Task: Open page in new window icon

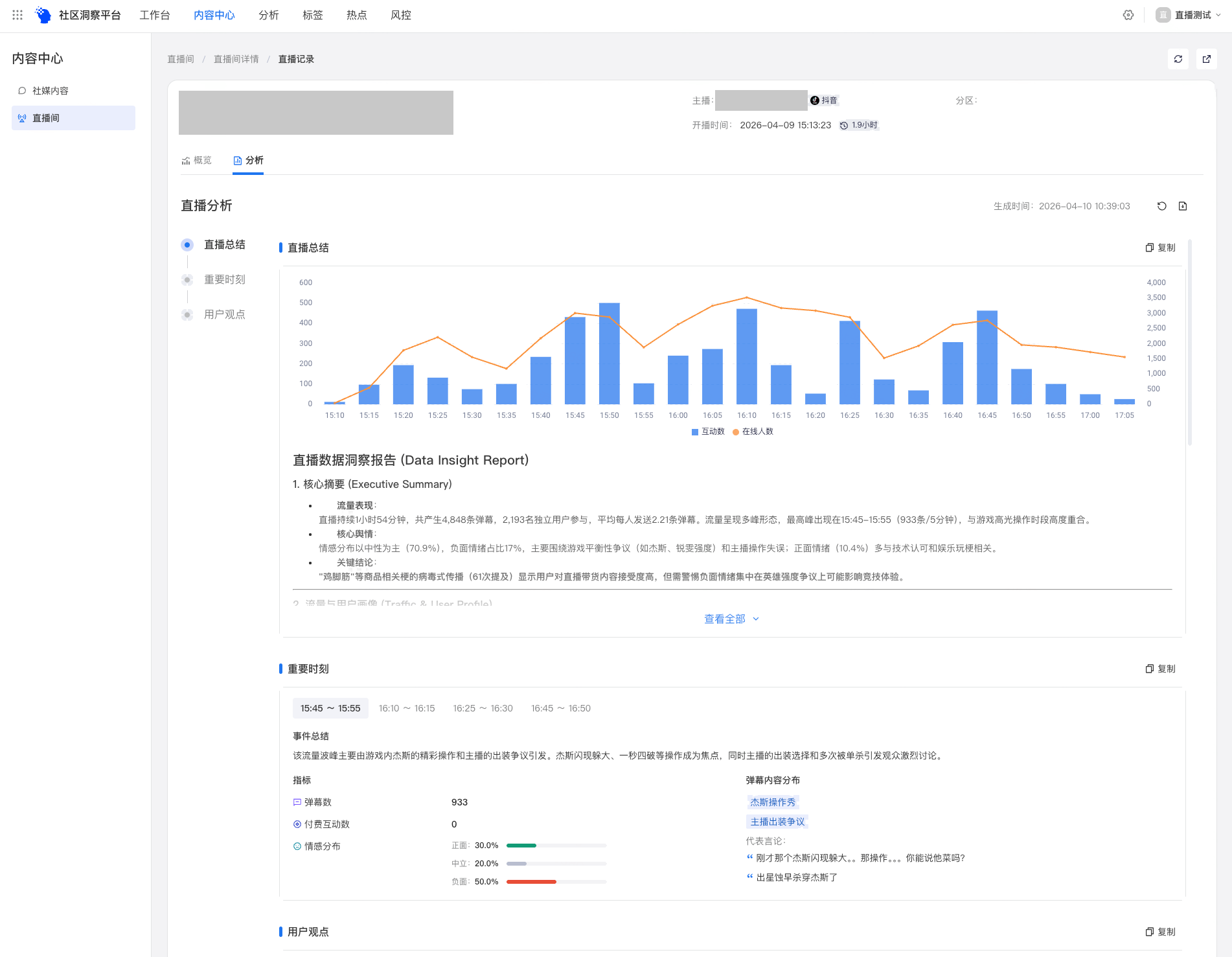Action: pyautogui.click(x=1207, y=59)
